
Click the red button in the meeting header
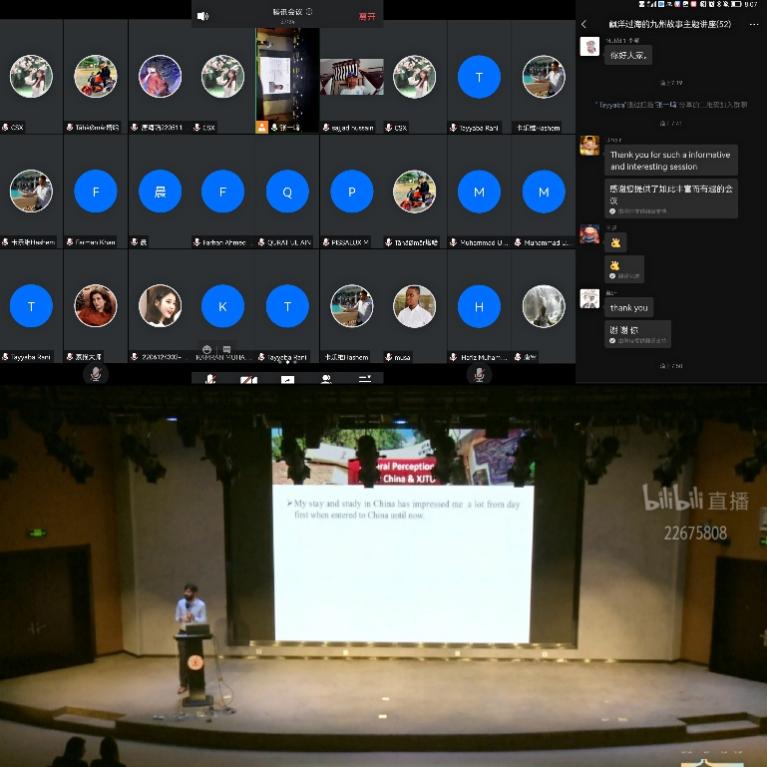(367, 16)
